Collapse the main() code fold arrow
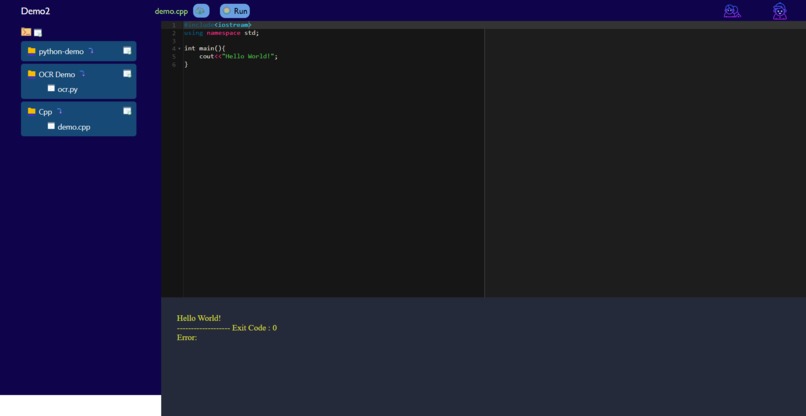This screenshot has height=416, width=806. coord(179,48)
